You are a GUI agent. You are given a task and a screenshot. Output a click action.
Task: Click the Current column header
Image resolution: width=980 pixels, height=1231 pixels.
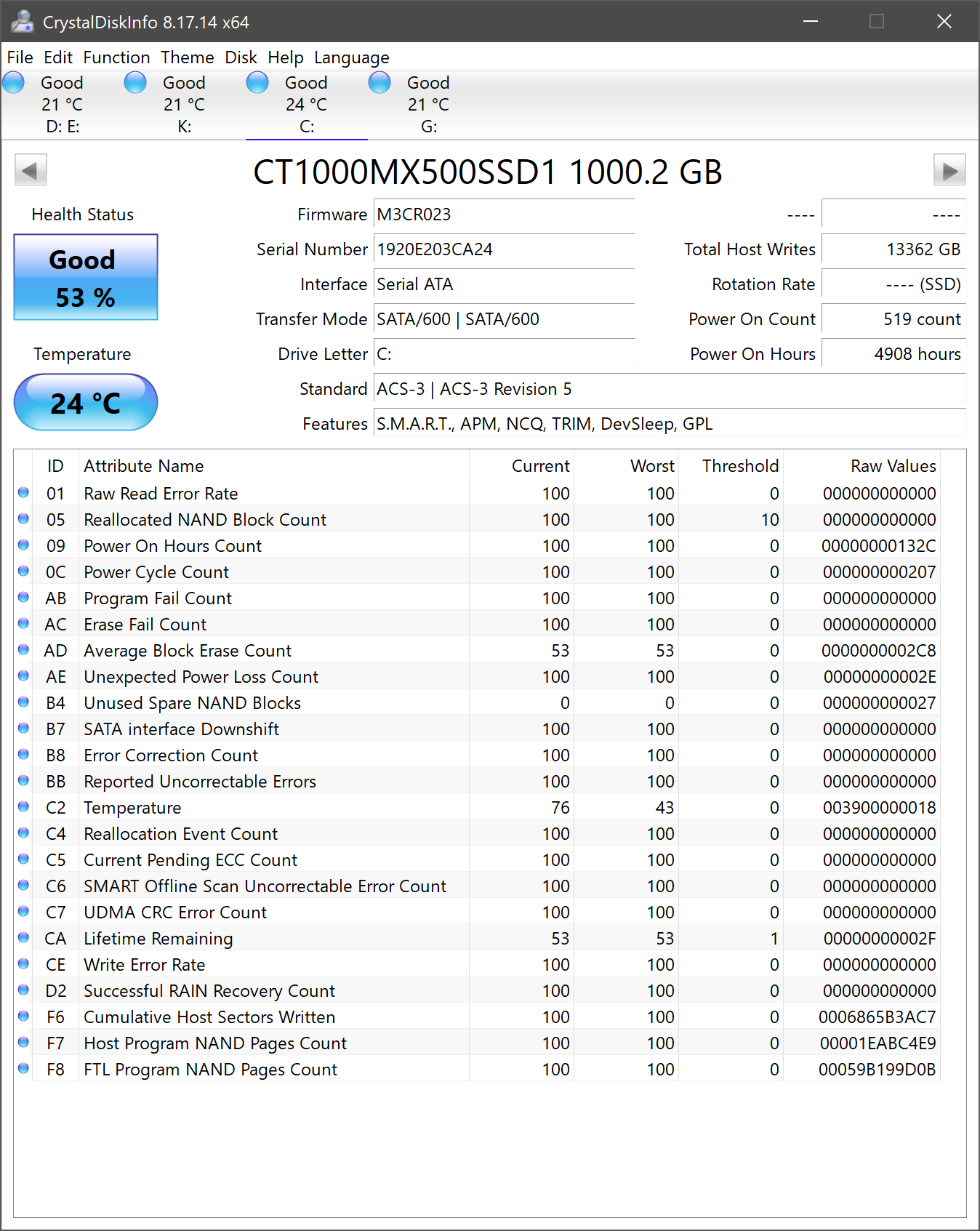(x=521, y=466)
